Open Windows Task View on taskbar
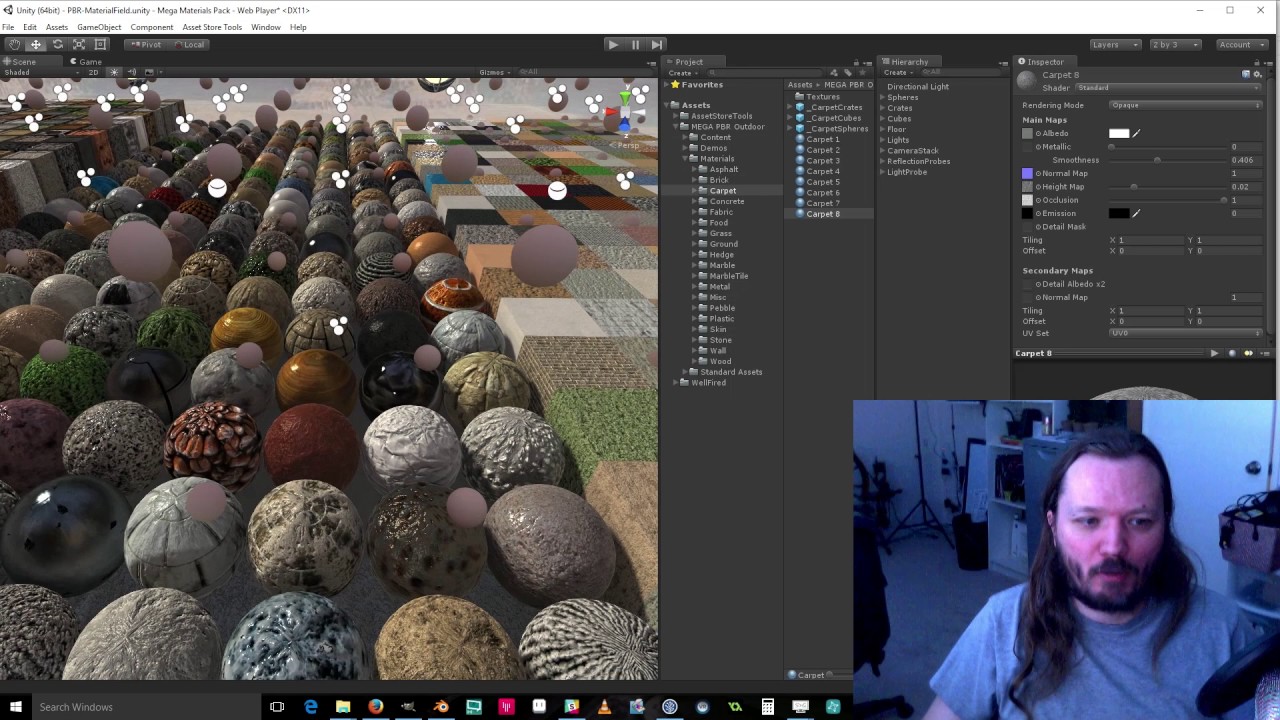The height and width of the screenshot is (720, 1280). pos(277,707)
